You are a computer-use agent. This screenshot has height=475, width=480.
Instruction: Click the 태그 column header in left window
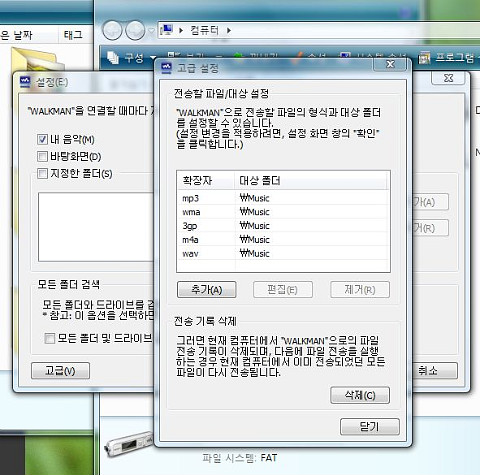click(x=73, y=35)
